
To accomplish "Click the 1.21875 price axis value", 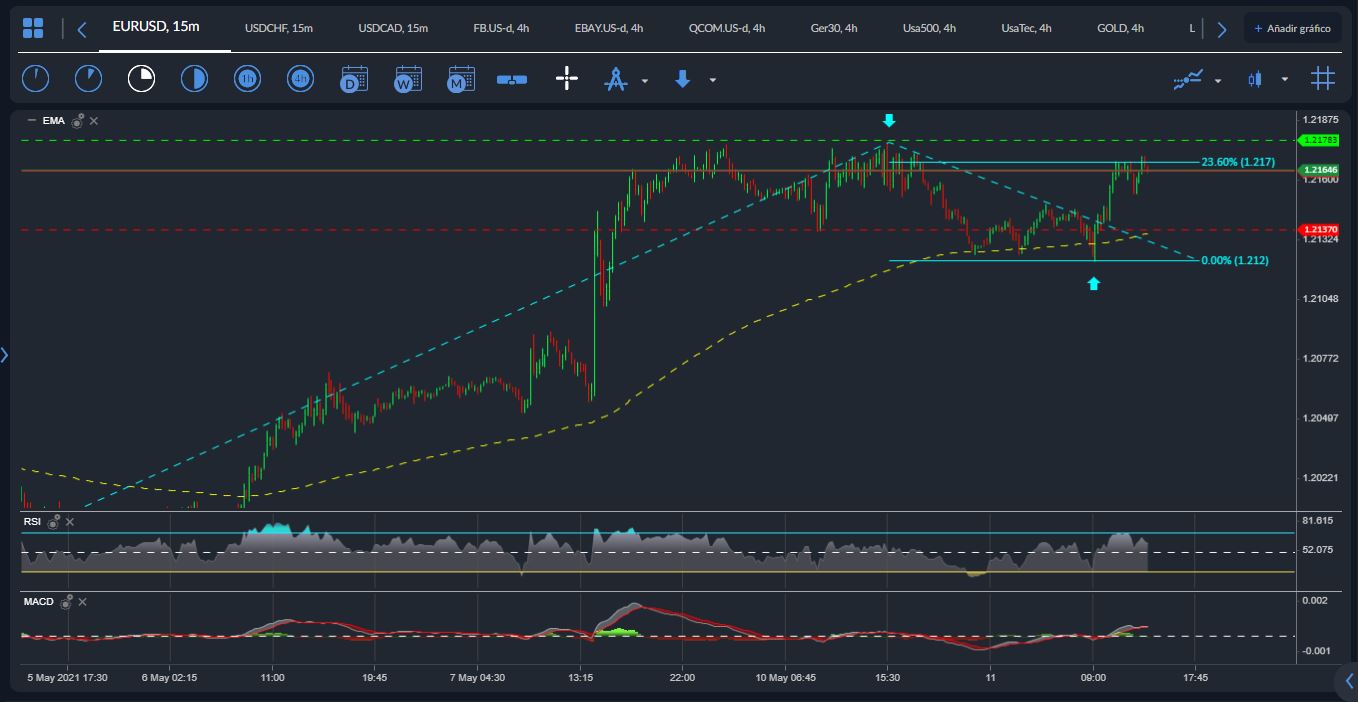I will (1318, 120).
